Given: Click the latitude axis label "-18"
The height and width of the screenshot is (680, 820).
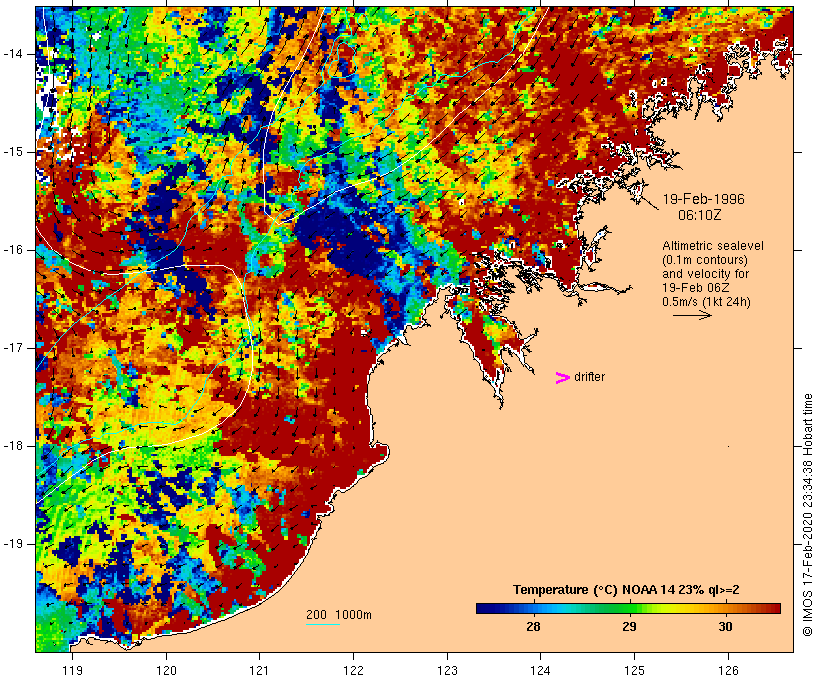Looking at the screenshot, I should point(12,446).
